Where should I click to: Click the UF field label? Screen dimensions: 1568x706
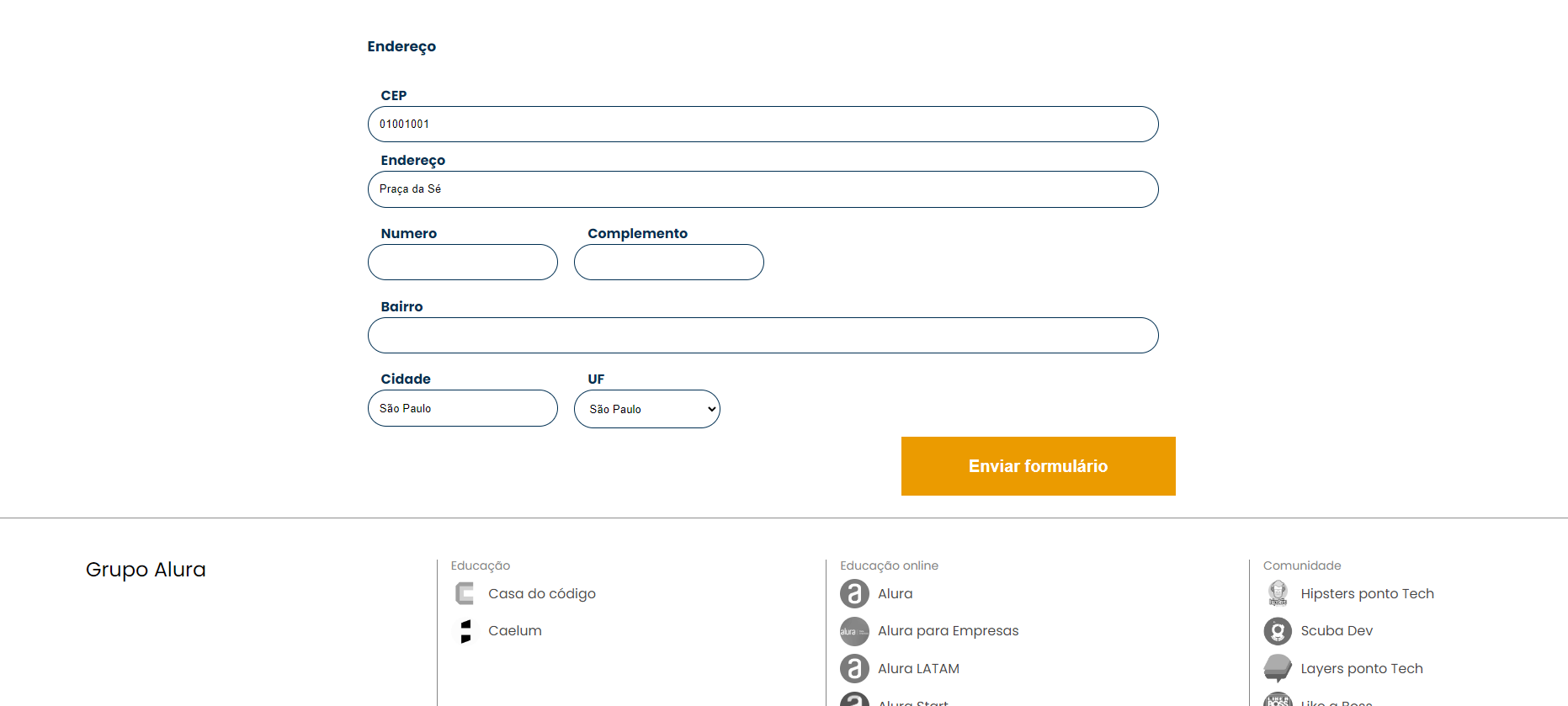tap(596, 380)
